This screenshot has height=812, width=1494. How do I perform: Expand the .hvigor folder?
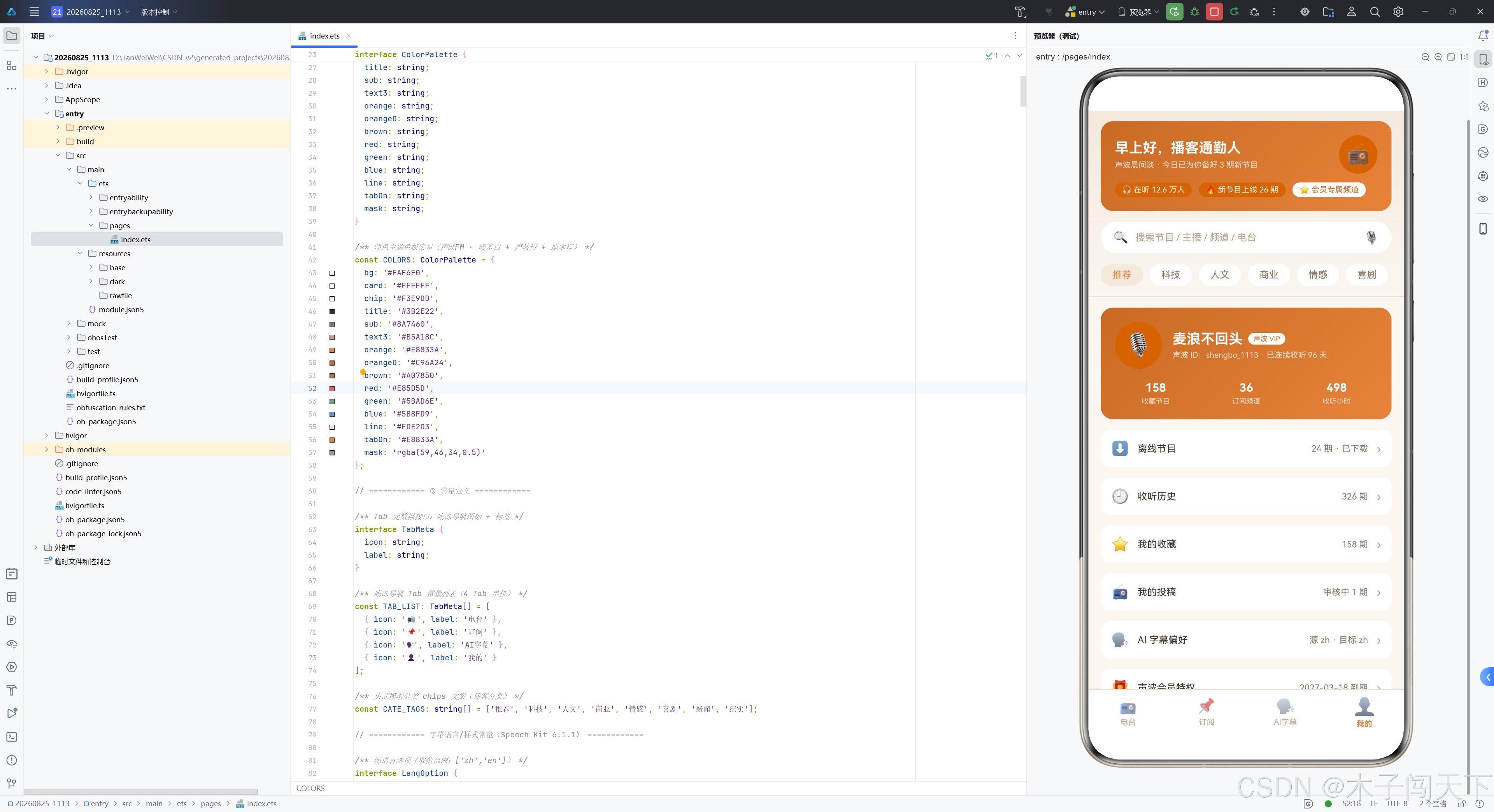(x=46, y=71)
